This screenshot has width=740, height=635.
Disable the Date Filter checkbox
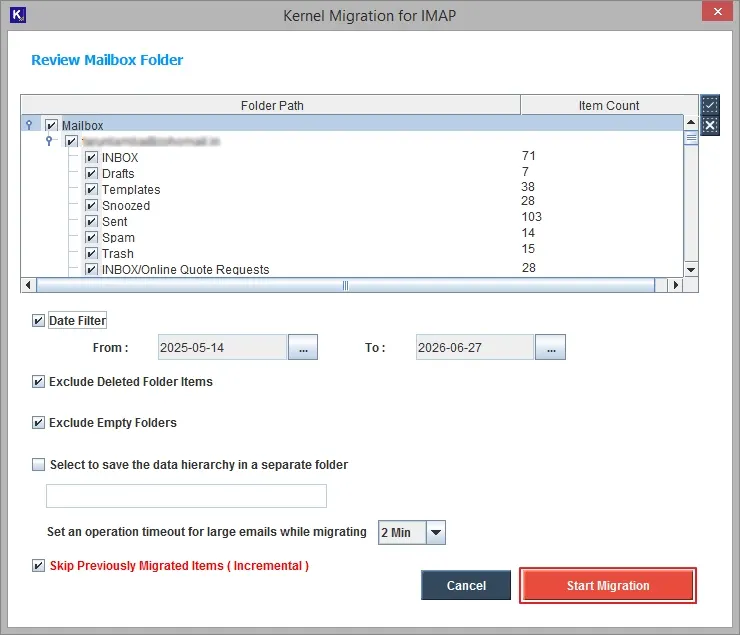point(38,321)
